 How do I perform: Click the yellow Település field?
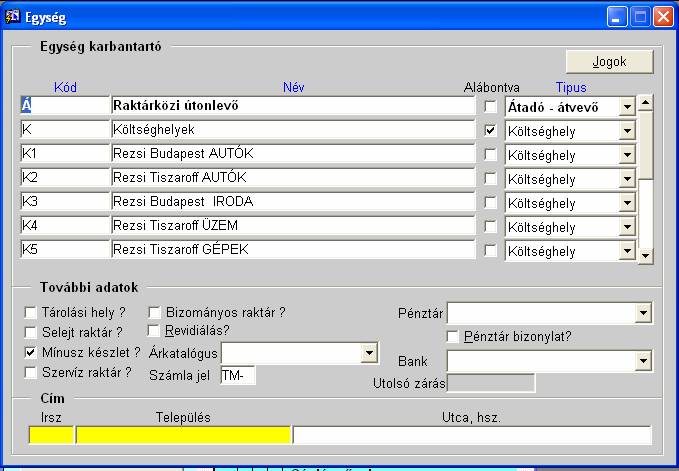point(183,435)
